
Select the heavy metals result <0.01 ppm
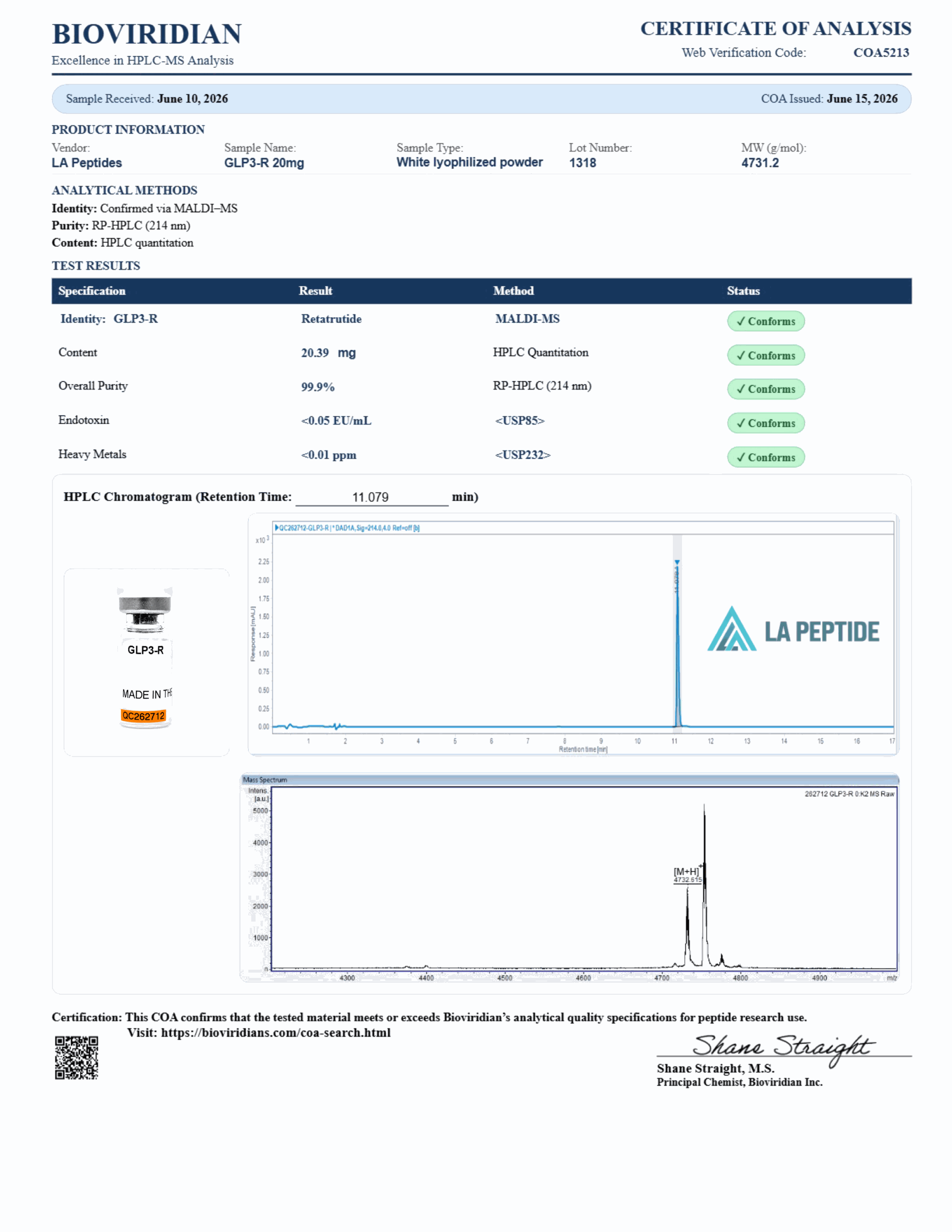pos(328,455)
